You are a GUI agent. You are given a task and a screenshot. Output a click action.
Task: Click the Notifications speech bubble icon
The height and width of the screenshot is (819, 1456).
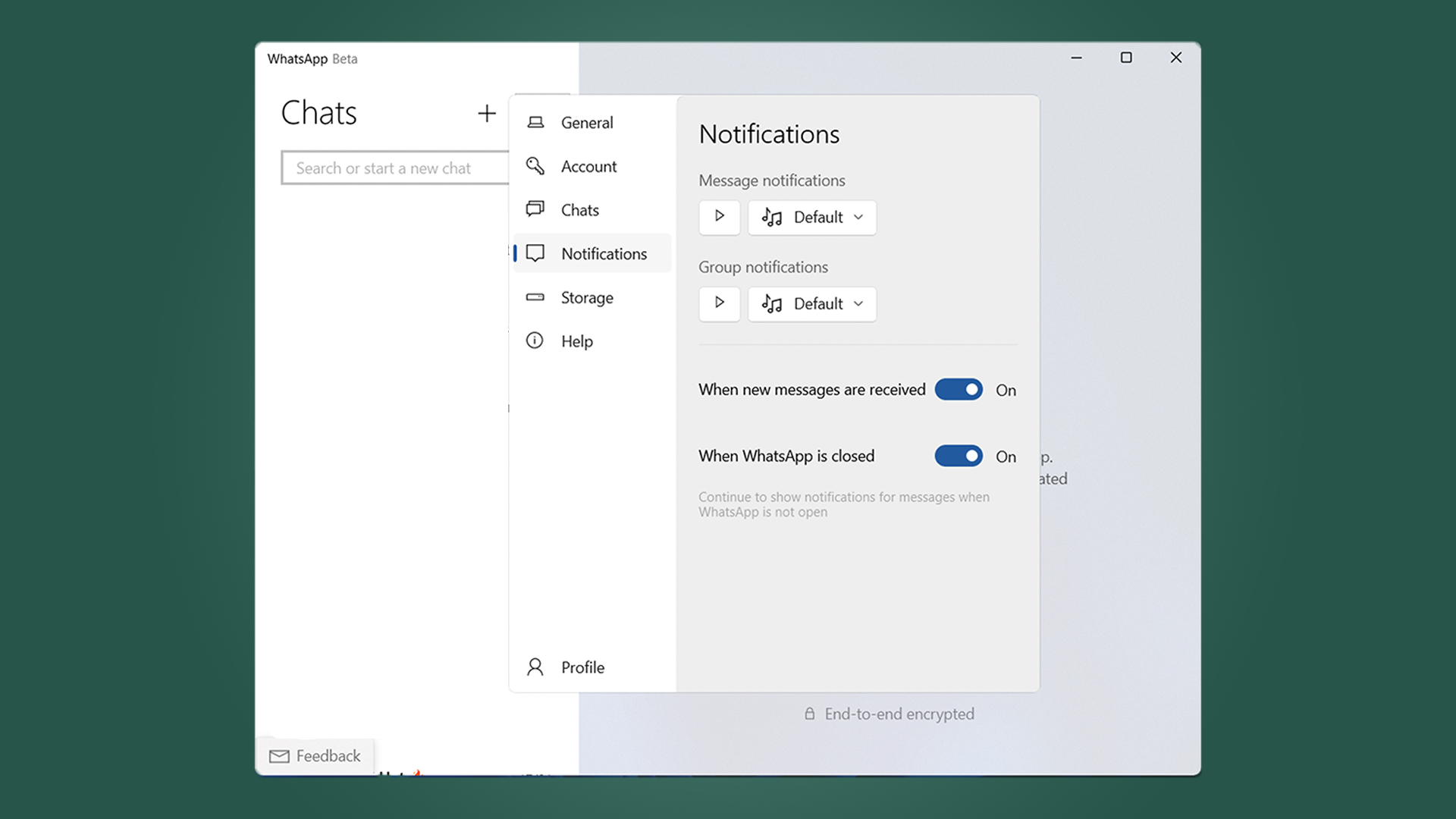tap(535, 253)
